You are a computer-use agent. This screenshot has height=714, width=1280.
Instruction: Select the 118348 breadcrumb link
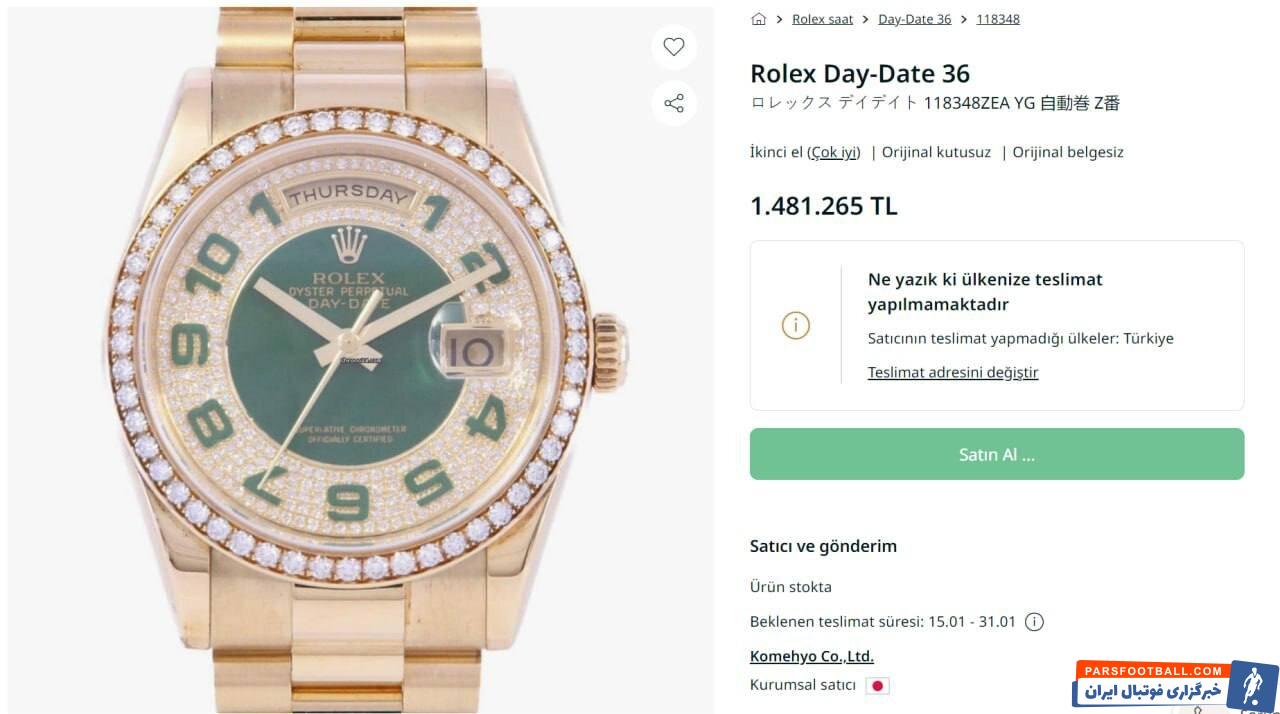(997, 19)
